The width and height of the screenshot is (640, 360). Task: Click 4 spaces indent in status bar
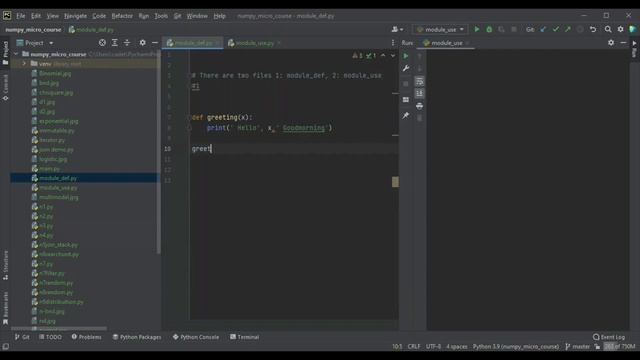coord(456,347)
